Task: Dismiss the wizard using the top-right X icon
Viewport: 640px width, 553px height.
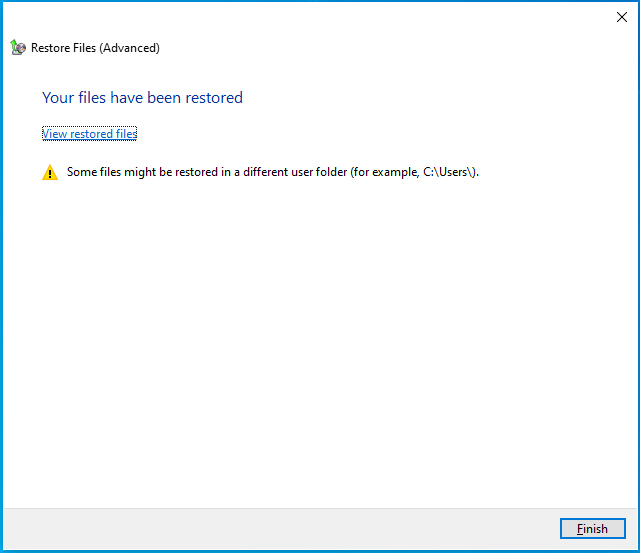Action: click(622, 17)
